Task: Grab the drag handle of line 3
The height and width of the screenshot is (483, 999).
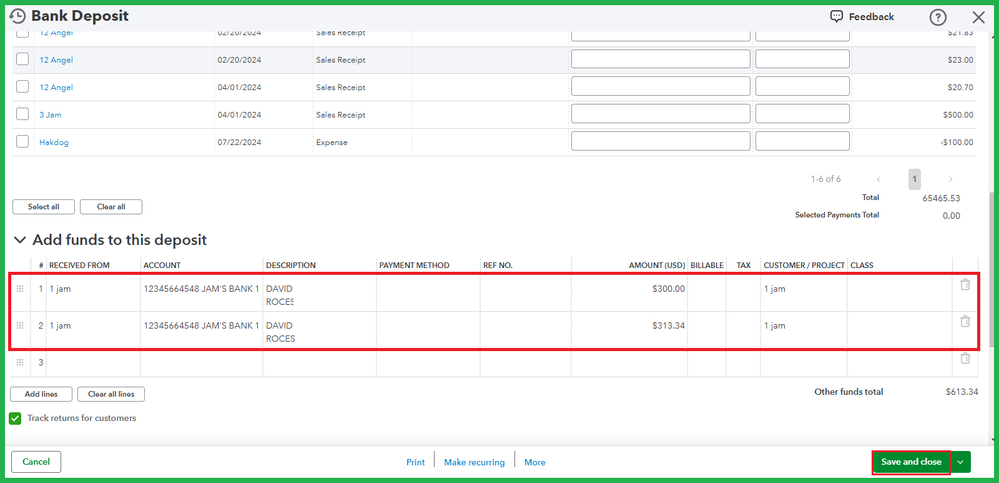Action: 20,363
